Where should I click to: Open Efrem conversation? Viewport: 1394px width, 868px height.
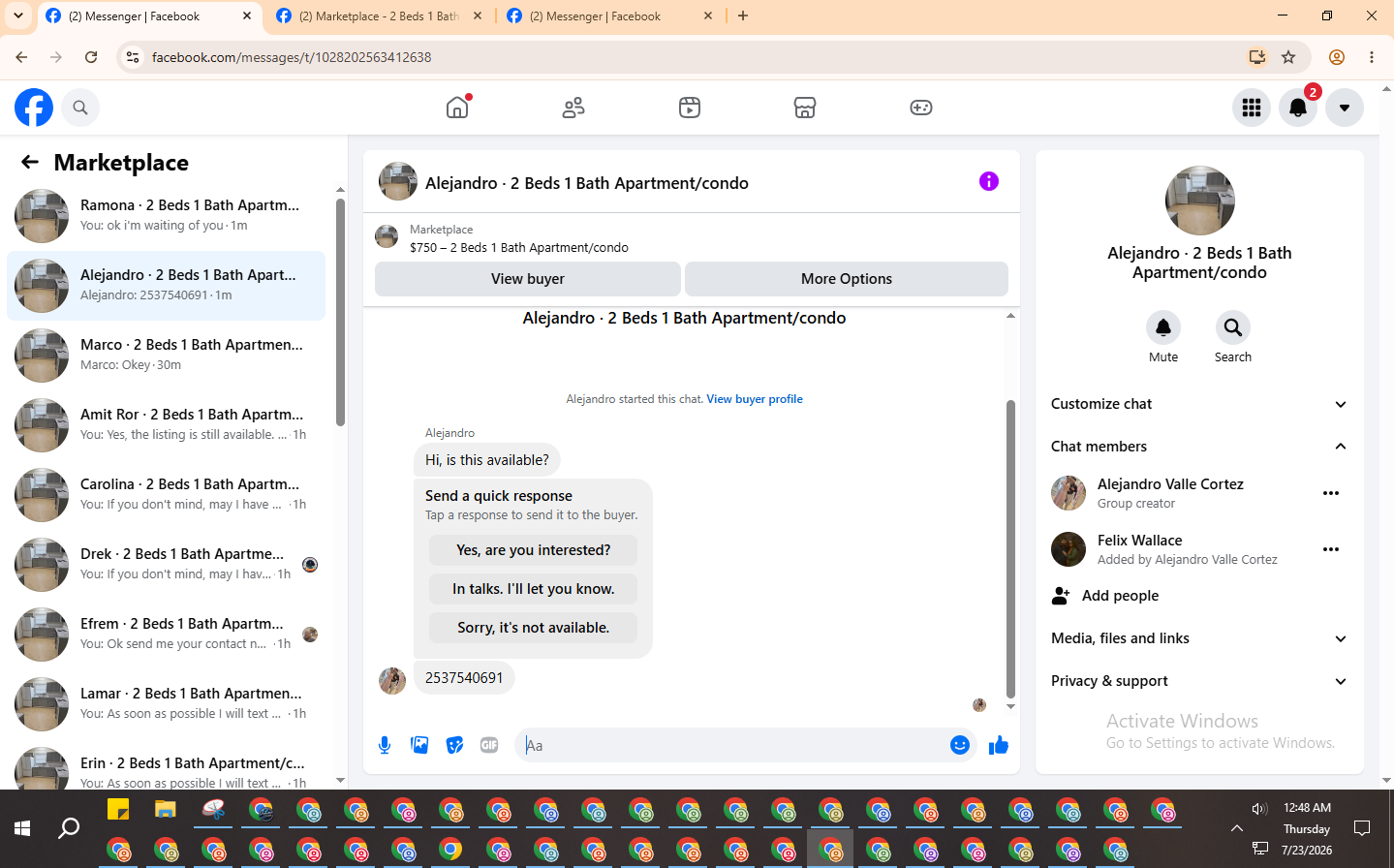pos(166,634)
